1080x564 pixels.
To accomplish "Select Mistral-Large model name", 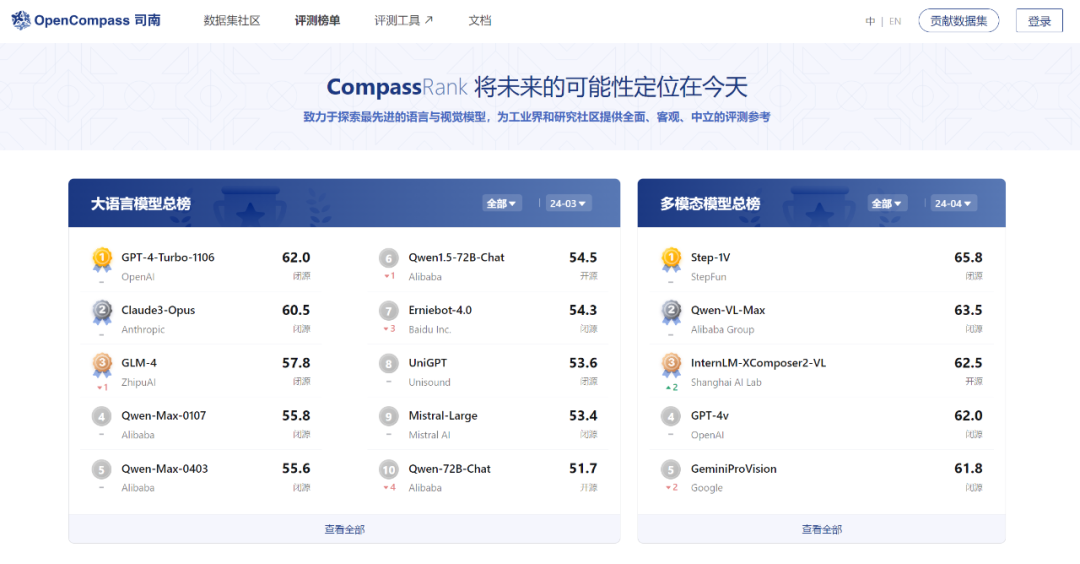I will [443, 416].
